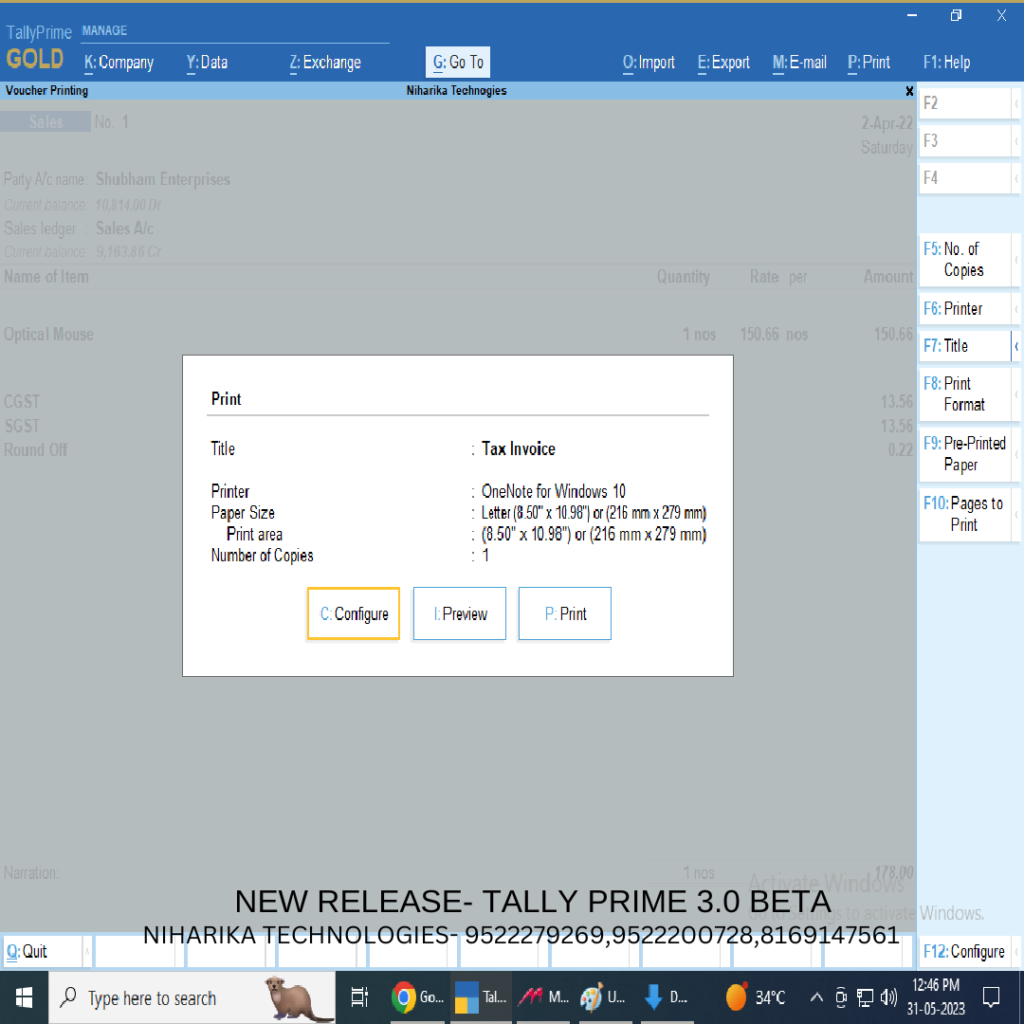Viewport: 1024px width, 1024px height.
Task: Open the Y: Data menu
Action: point(207,63)
